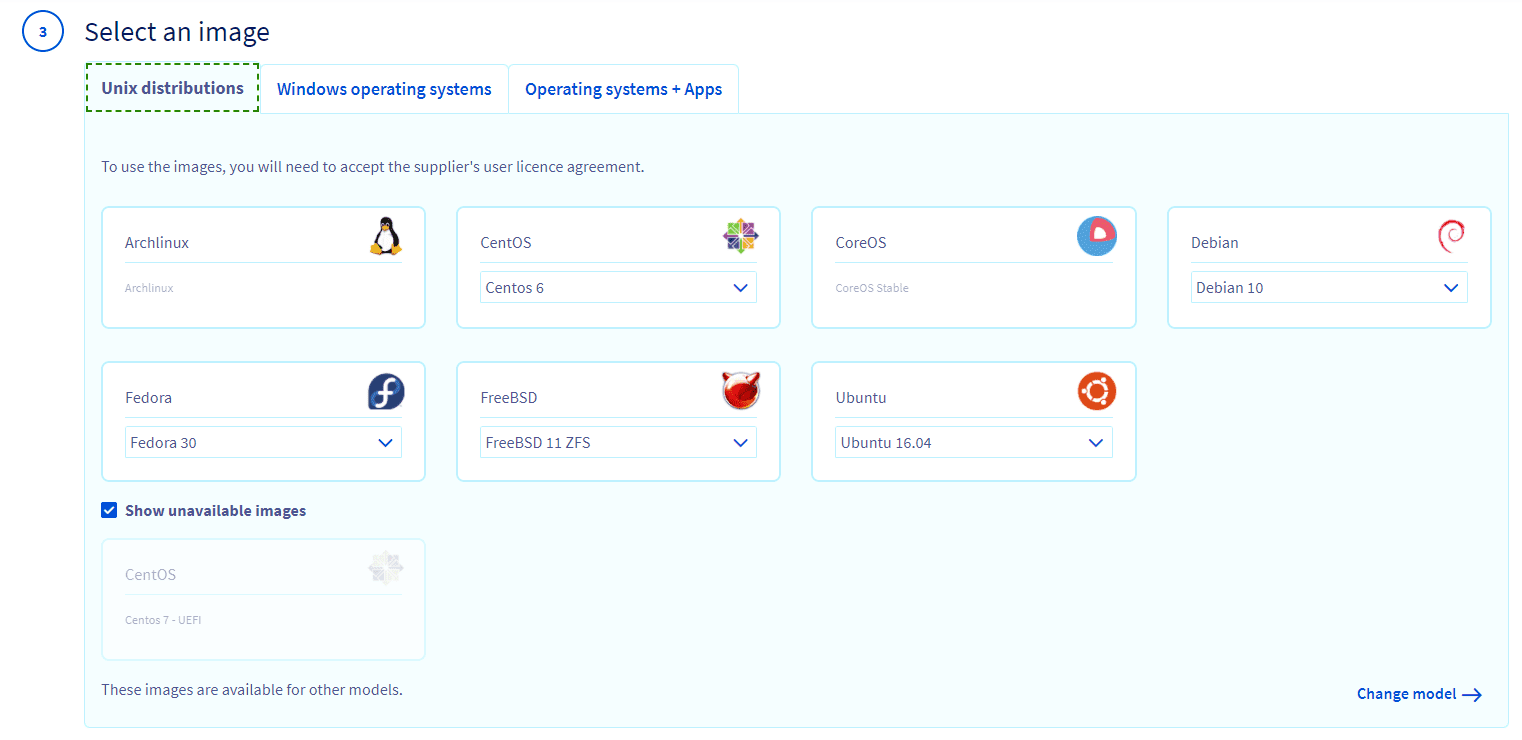Switch to Windows operating systems tab
This screenshot has height=740, width=1522.
click(384, 89)
